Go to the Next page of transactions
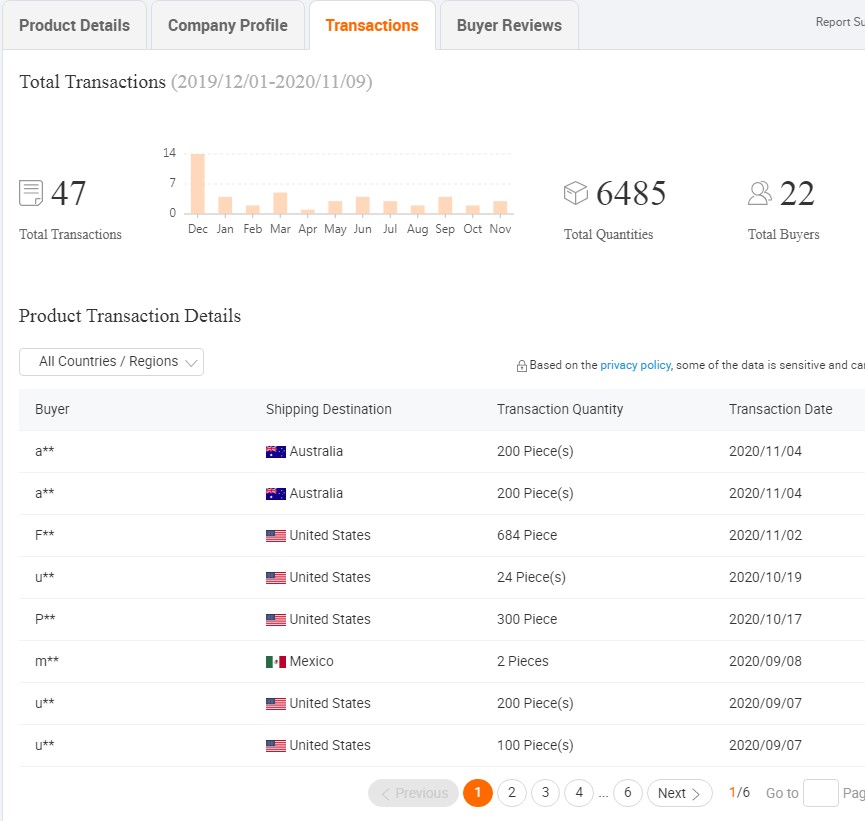 click(679, 793)
